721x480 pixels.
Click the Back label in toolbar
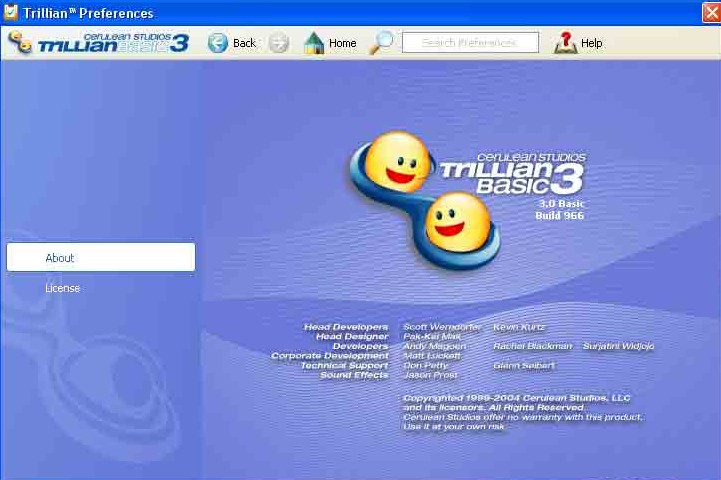tap(244, 43)
